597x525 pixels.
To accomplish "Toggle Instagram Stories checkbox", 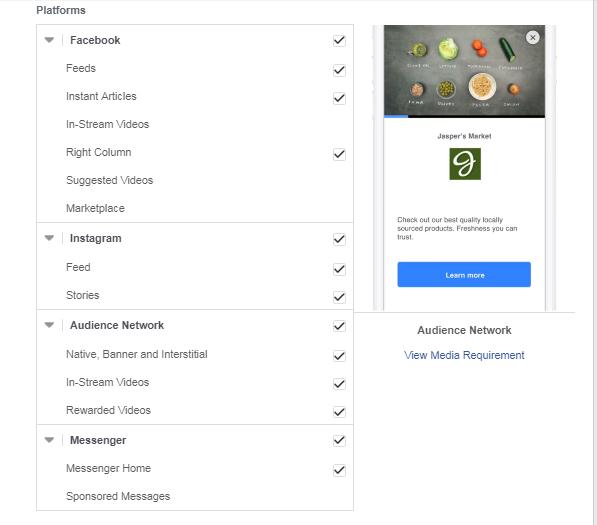I will click(339, 297).
